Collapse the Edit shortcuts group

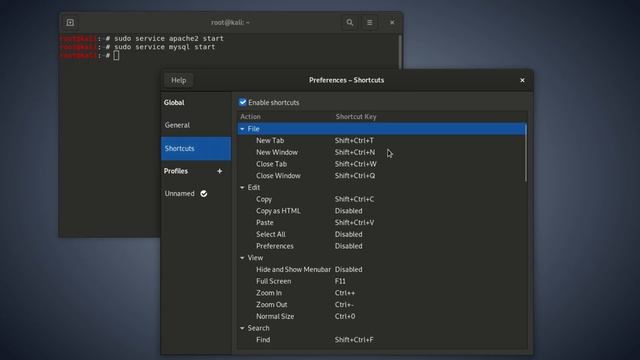(242, 188)
